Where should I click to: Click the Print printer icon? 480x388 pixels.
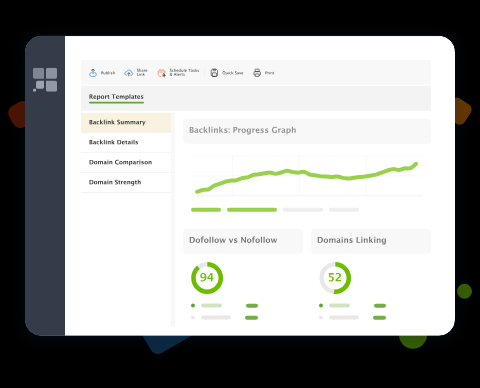[257, 73]
